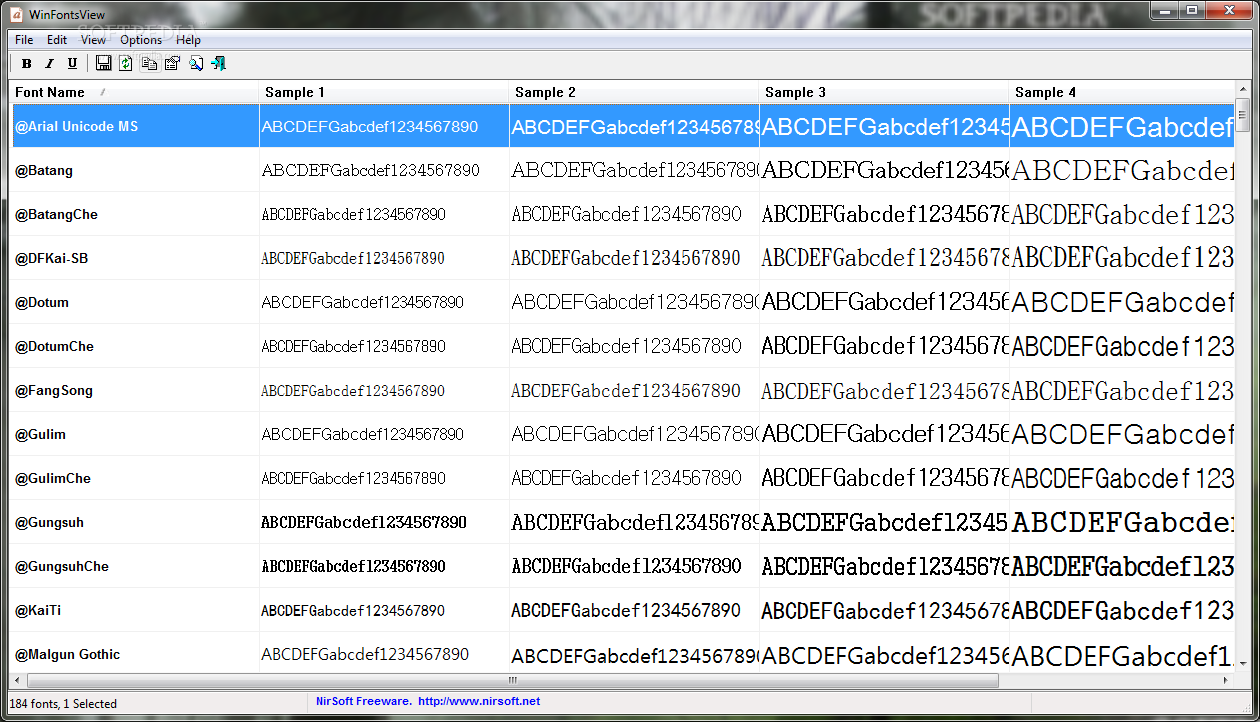Click the horizontal scrollbar thumb

(512, 680)
